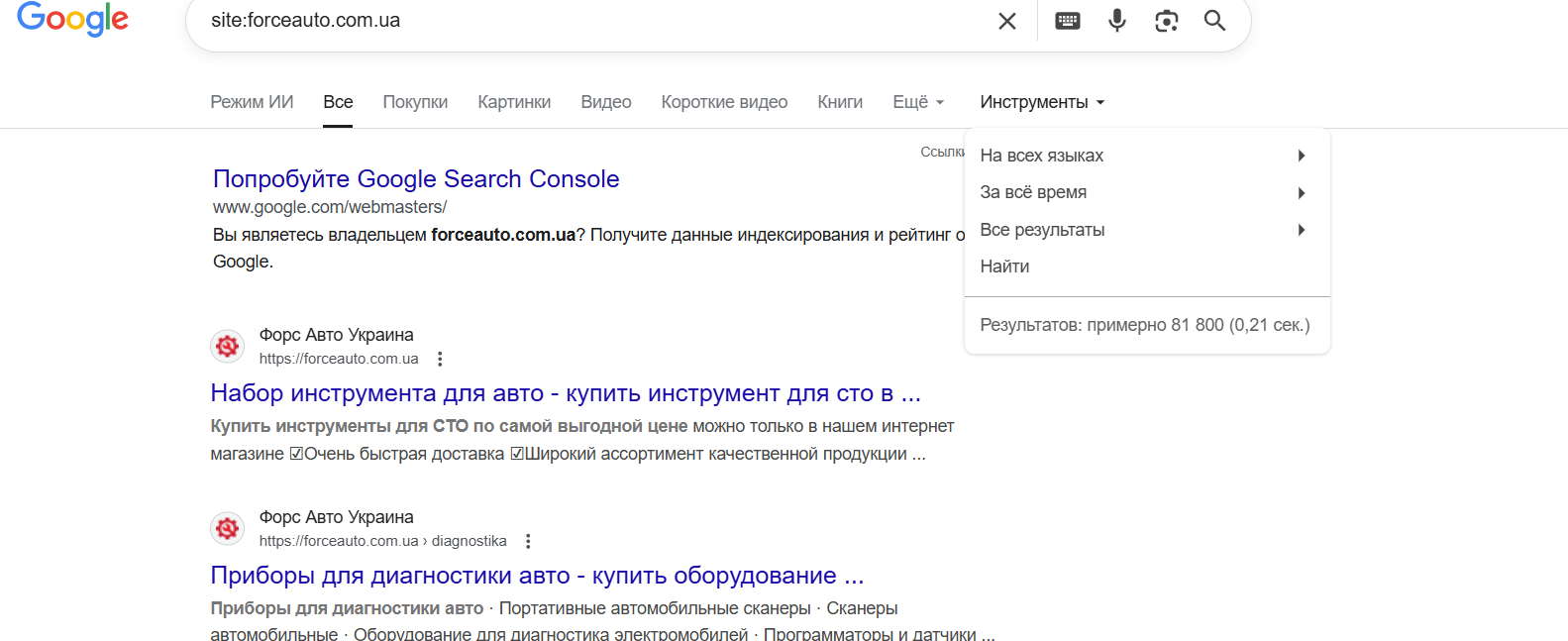Collapse the Инструменты dropdown
Screen dimensions: 1568x641
pyautogui.click(x=1042, y=102)
